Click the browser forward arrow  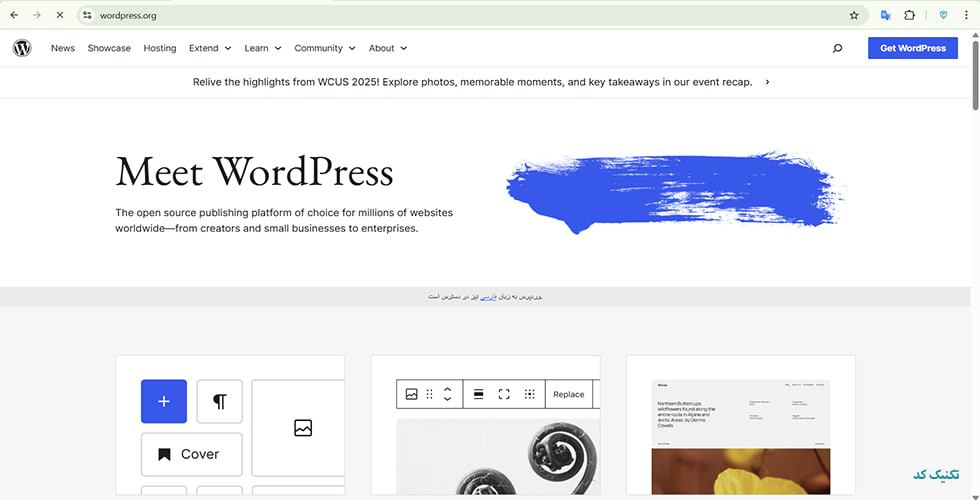point(37,15)
